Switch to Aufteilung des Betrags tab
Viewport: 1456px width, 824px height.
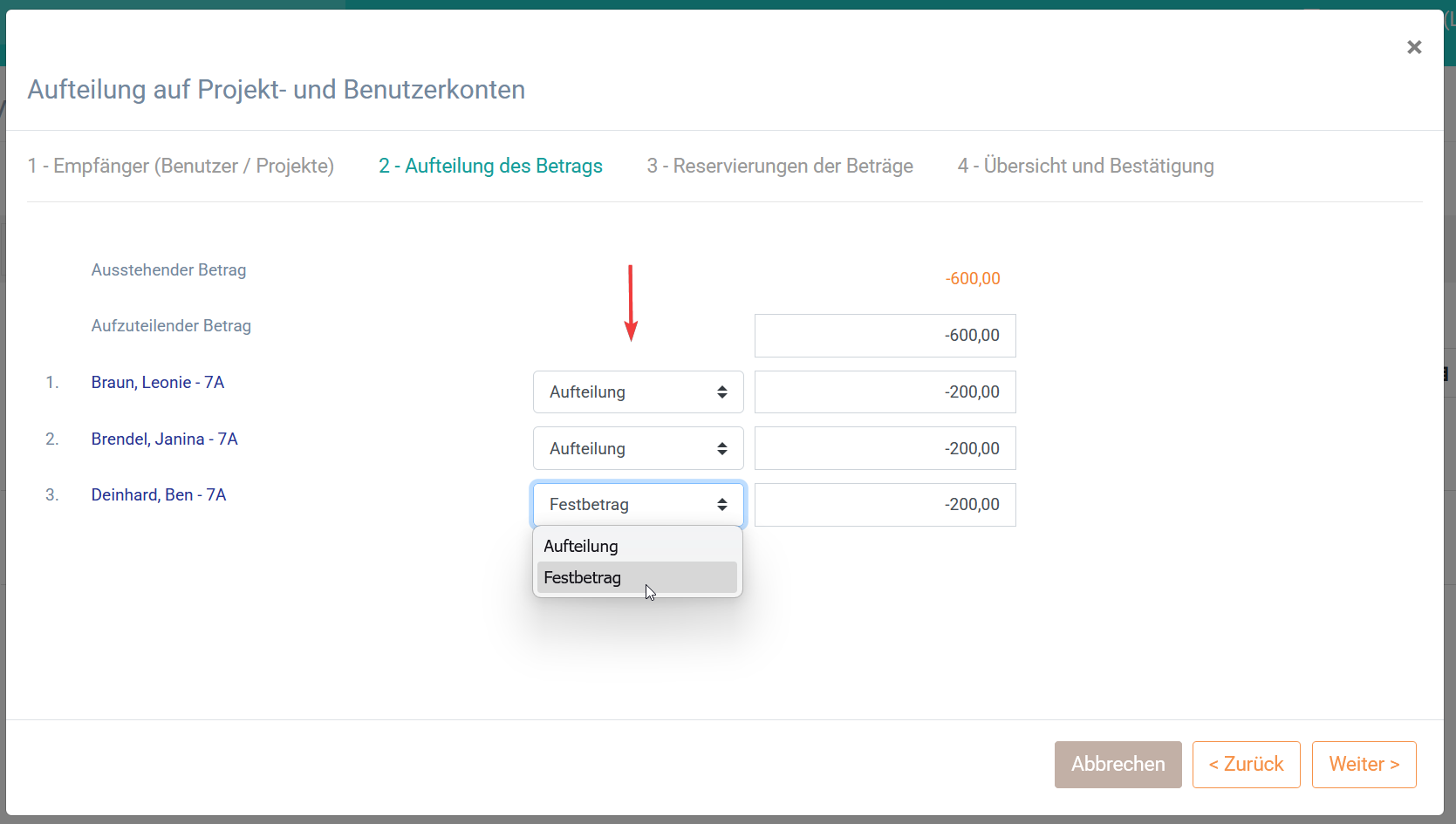[490, 167]
